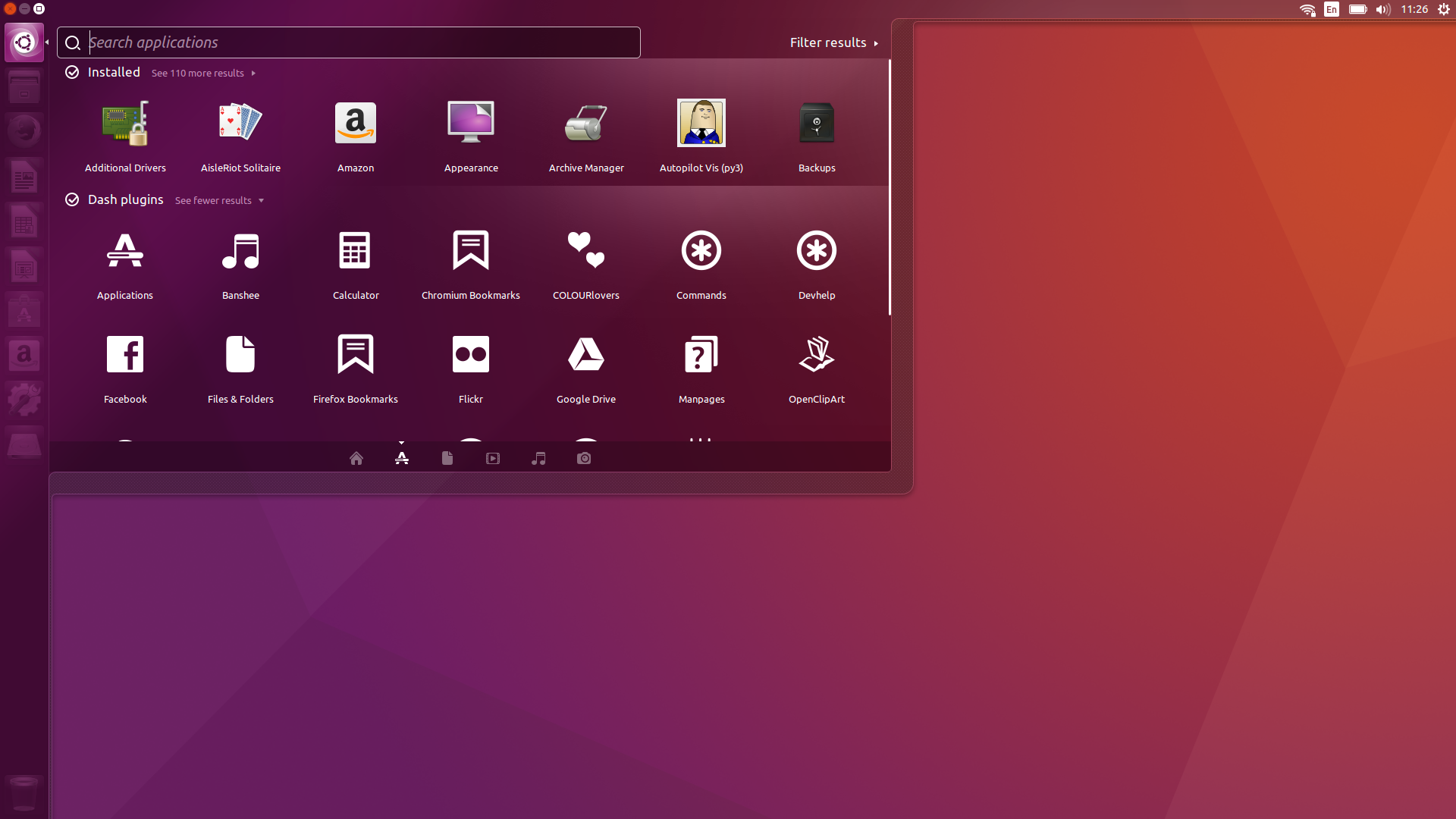Open Appearance settings
The width and height of the screenshot is (1456, 819).
point(470,136)
